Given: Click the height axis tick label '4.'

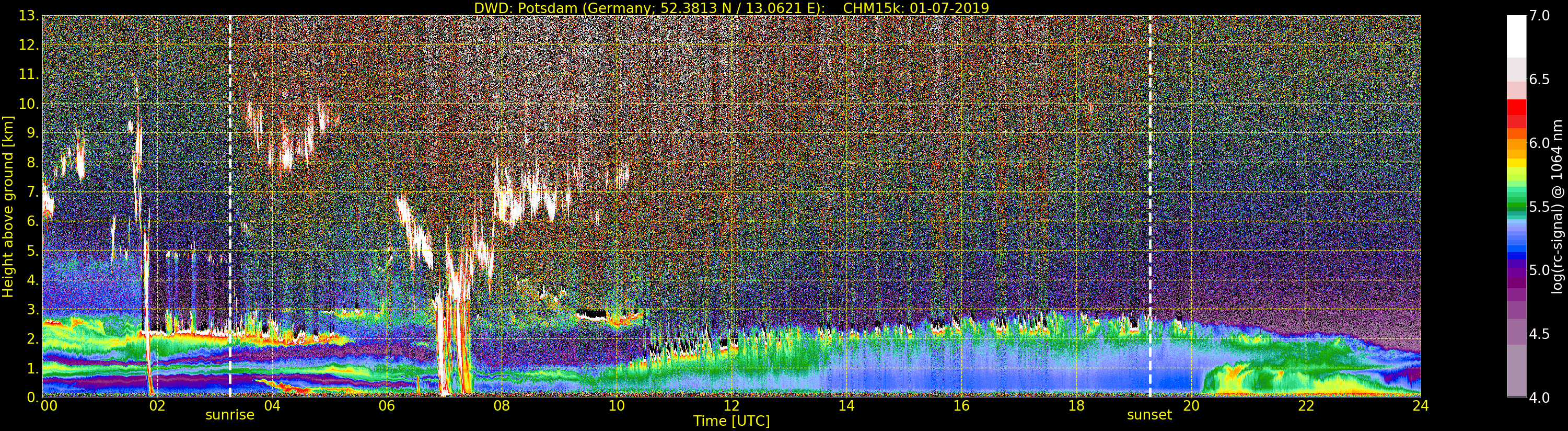Looking at the screenshot, I should pos(33,280).
